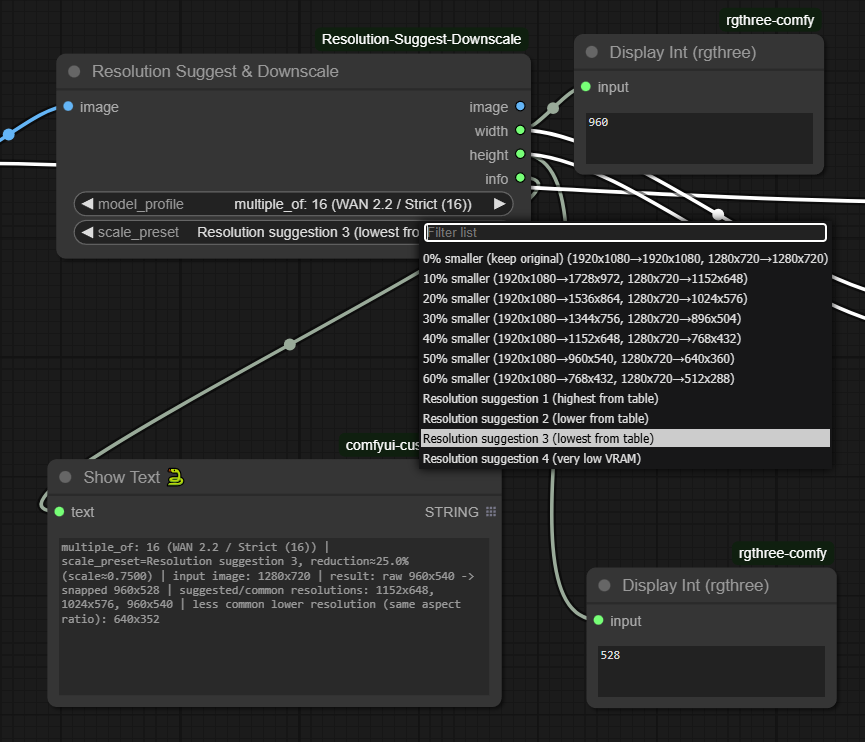Click input socket of Display Int showing 528
Image resolution: width=865 pixels, height=742 pixels.
pos(599,620)
